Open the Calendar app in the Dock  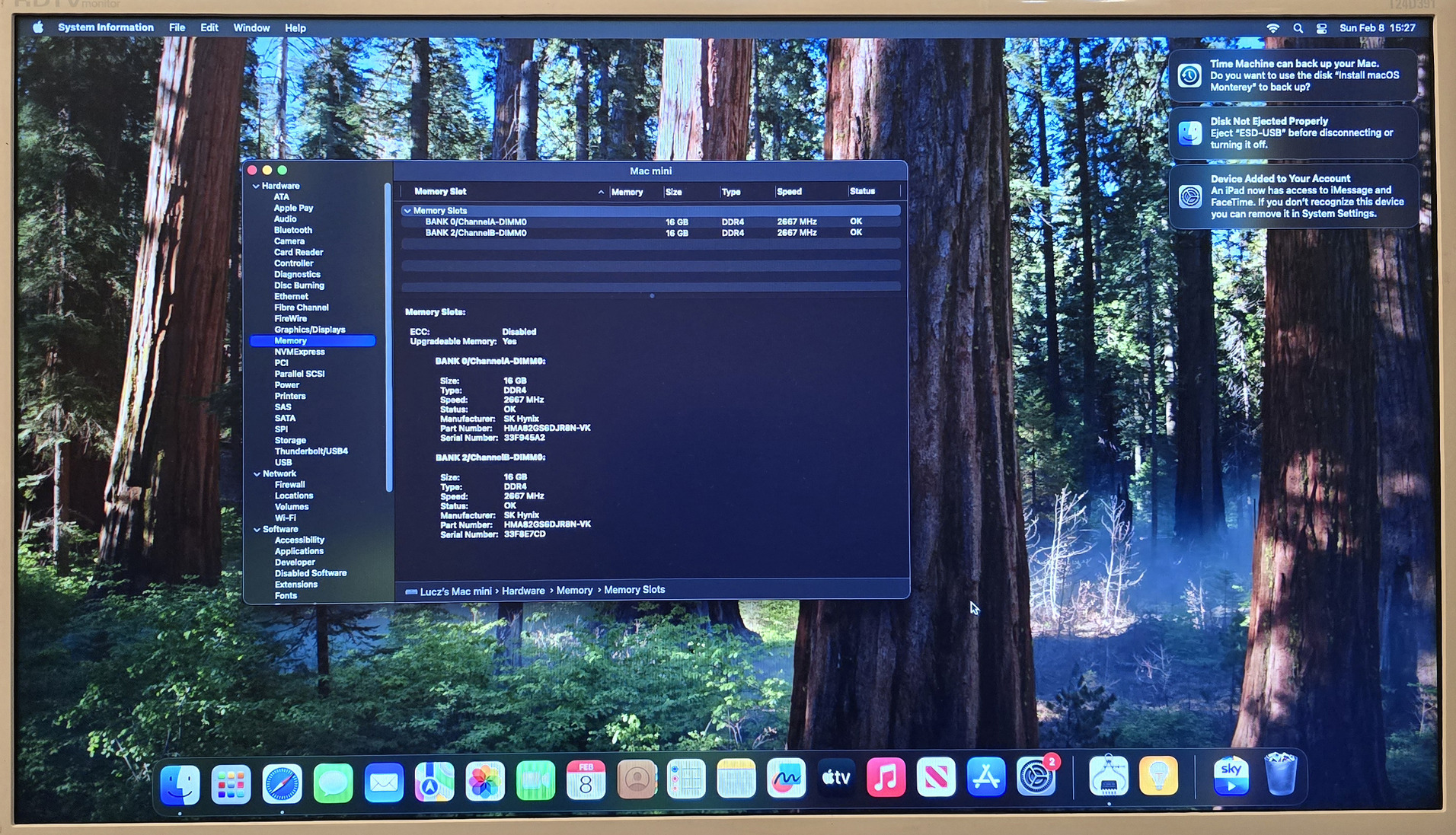point(586,780)
